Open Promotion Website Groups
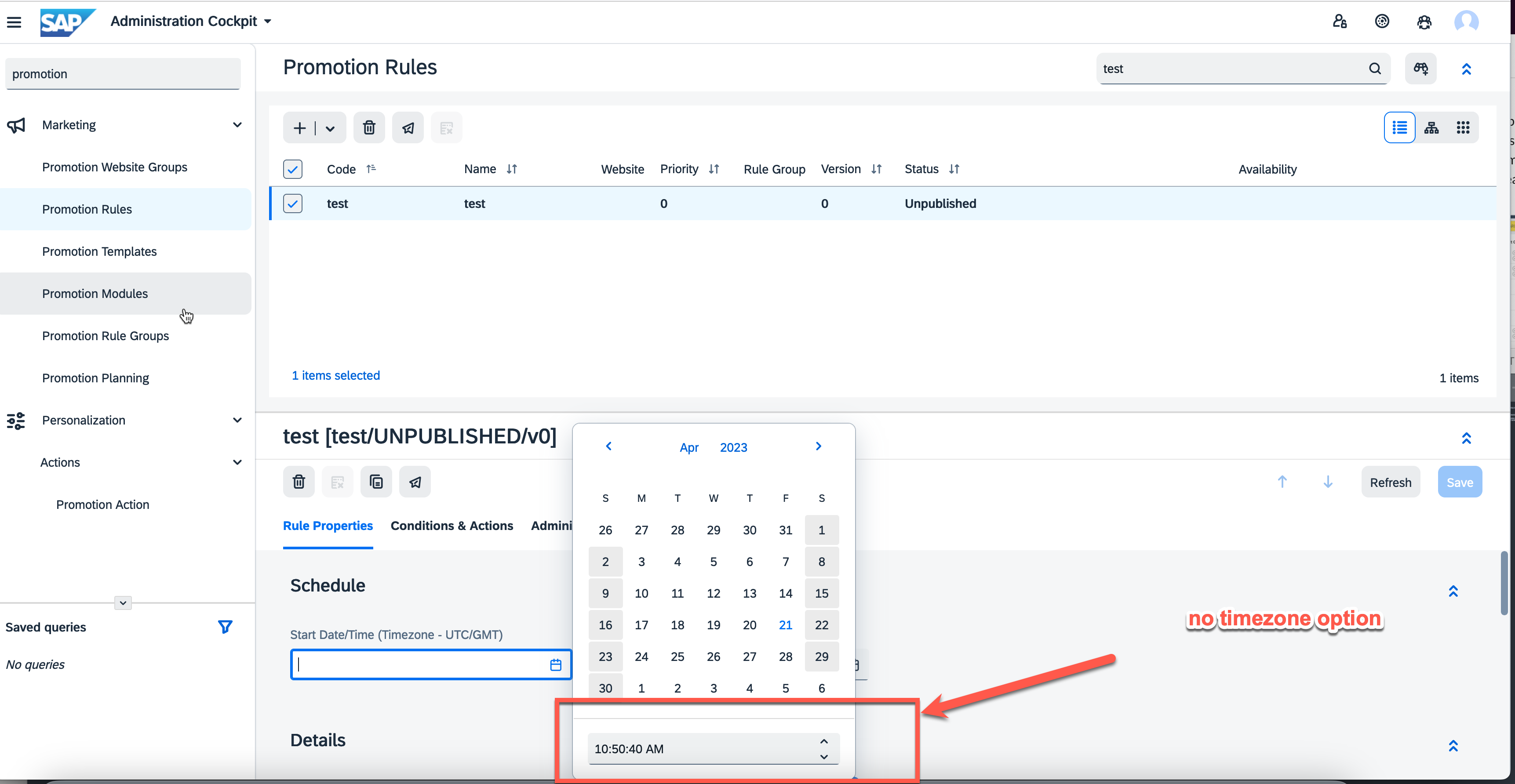Image resolution: width=1515 pixels, height=784 pixels. click(x=115, y=167)
